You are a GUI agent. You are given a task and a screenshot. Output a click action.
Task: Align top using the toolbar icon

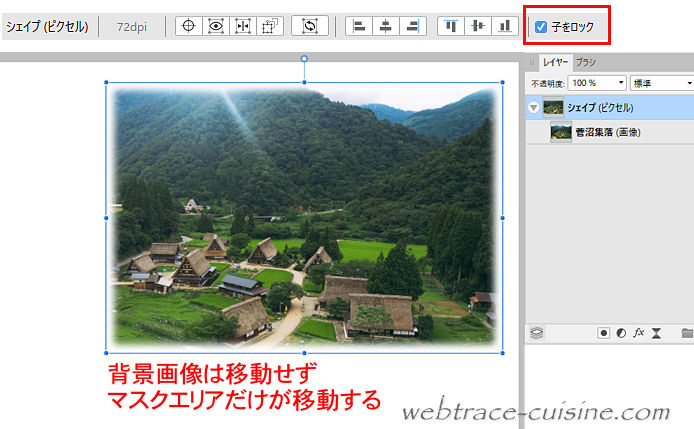point(452,26)
